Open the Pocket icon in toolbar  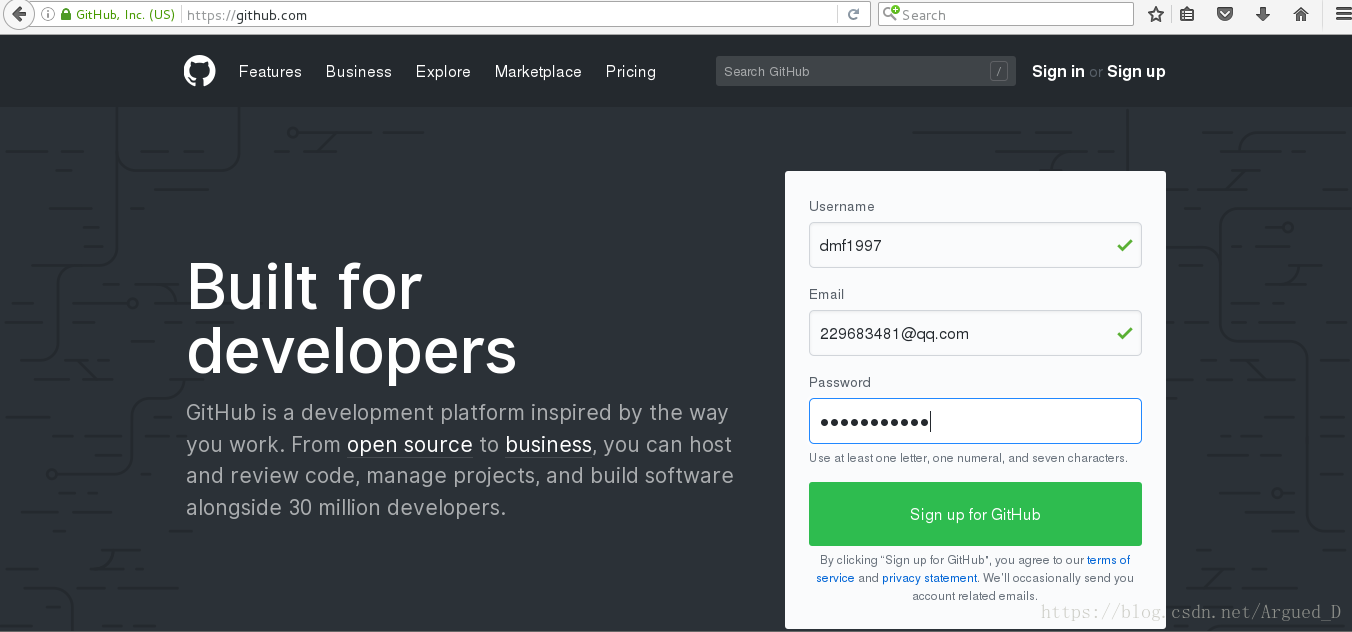1224,14
